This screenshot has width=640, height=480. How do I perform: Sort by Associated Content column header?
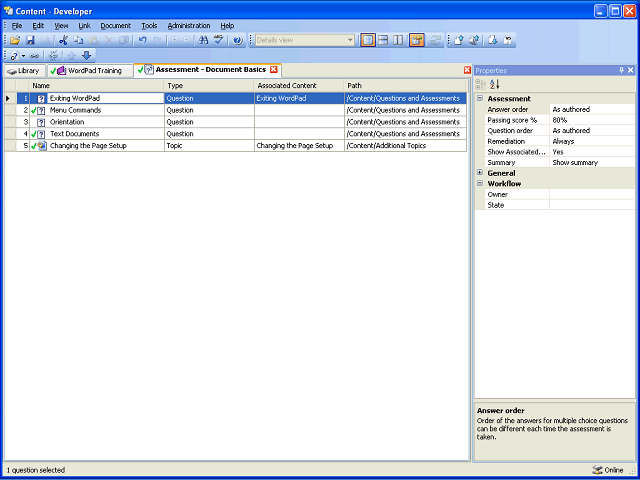[x=299, y=86]
